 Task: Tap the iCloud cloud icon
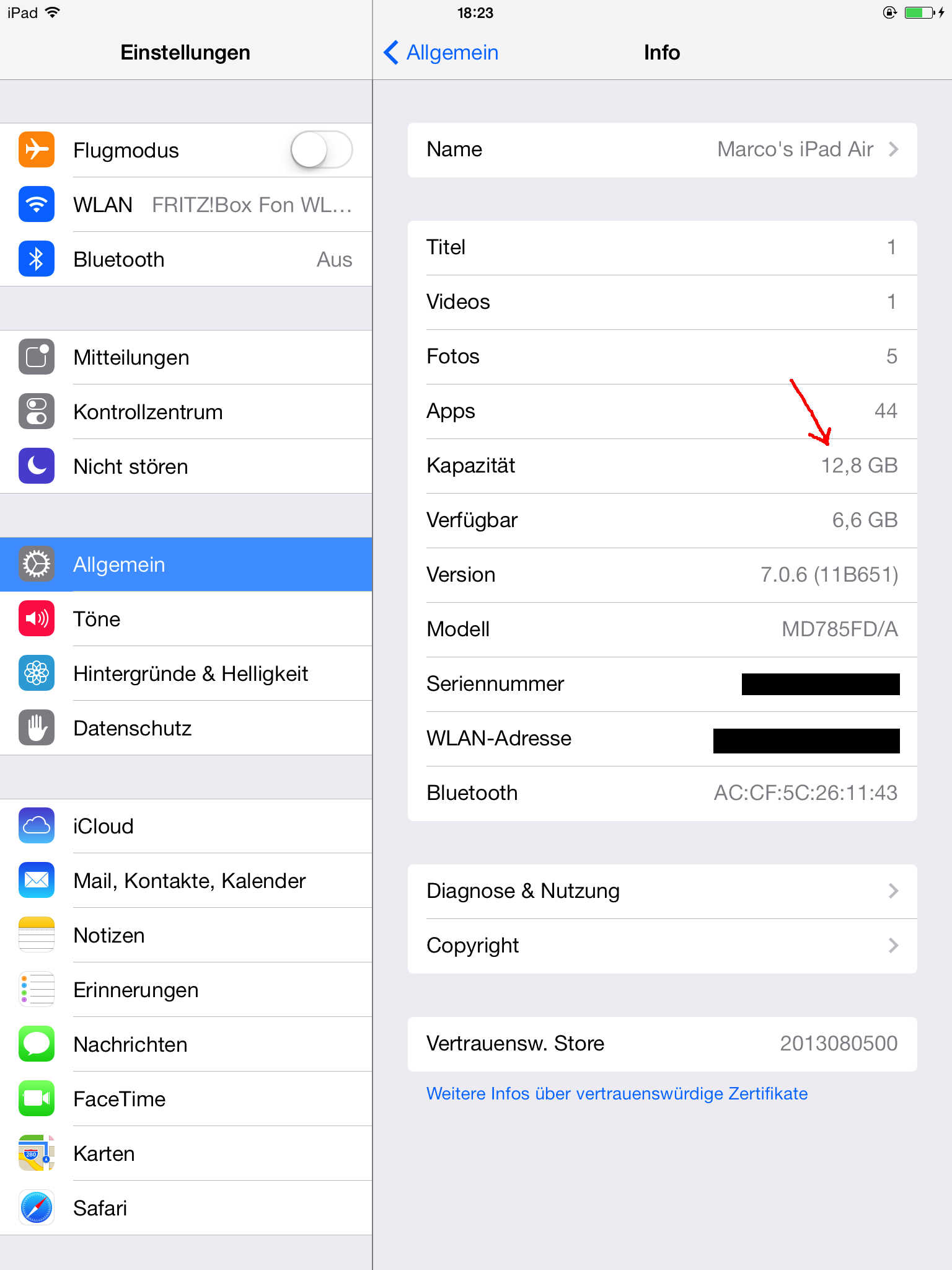coord(37,825)
